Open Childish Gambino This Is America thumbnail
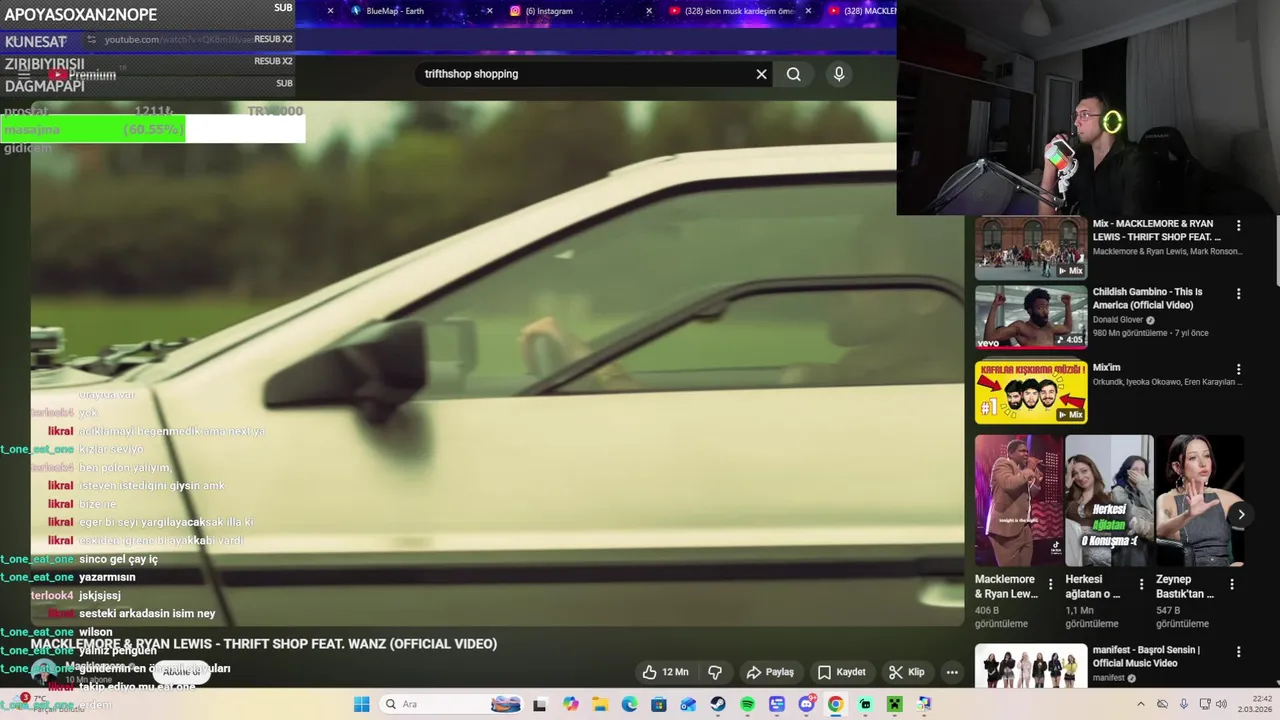Viewport: 1280px width, 720px height. tap(1031, 317)
